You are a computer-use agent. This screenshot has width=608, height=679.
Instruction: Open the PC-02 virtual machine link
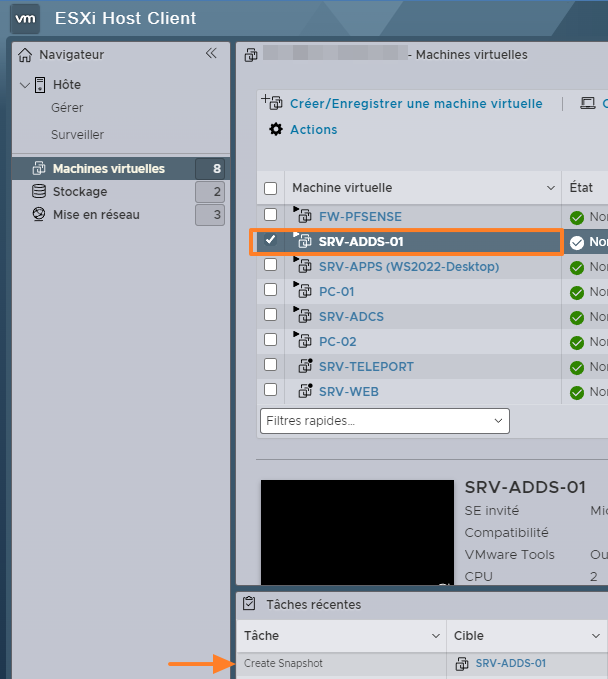coord(337,342)
